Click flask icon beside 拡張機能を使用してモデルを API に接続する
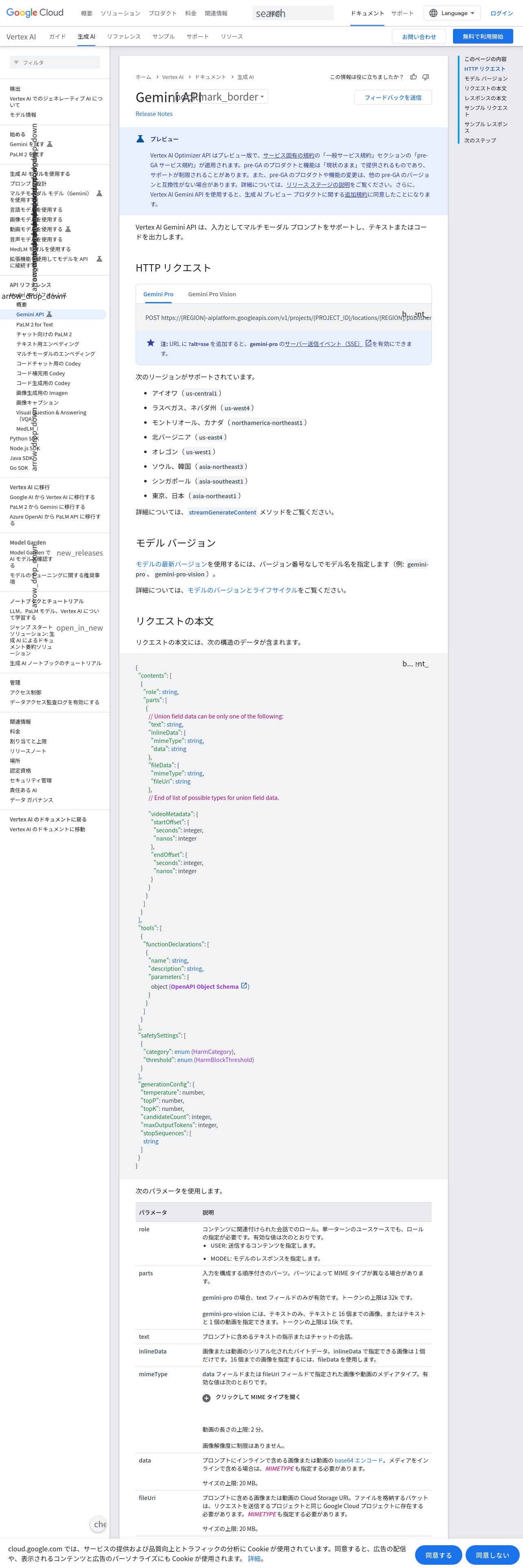Screen dimensions: 523x1568 [x=99, y=259]
